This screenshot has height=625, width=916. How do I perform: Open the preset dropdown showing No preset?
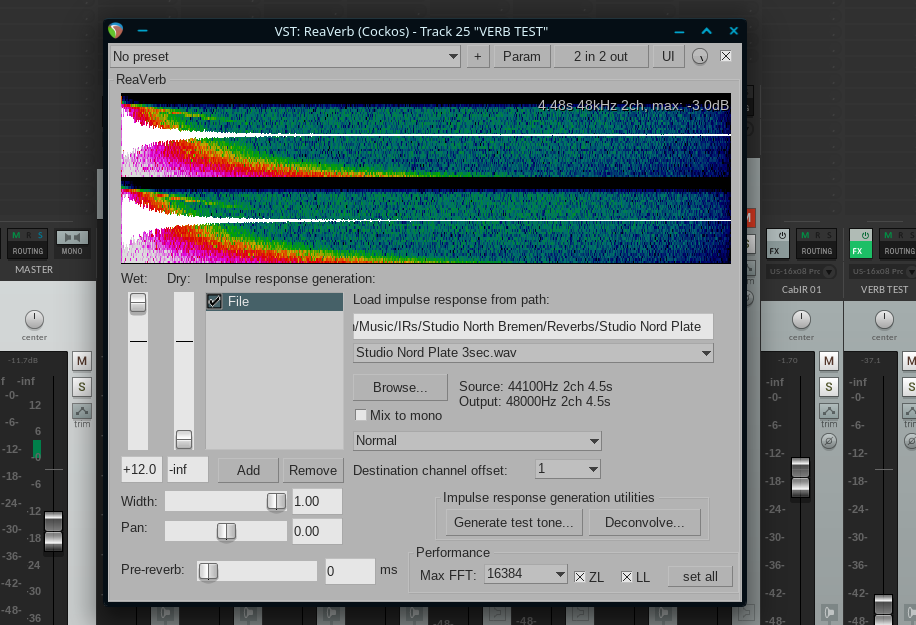click(x=286, y=57)
